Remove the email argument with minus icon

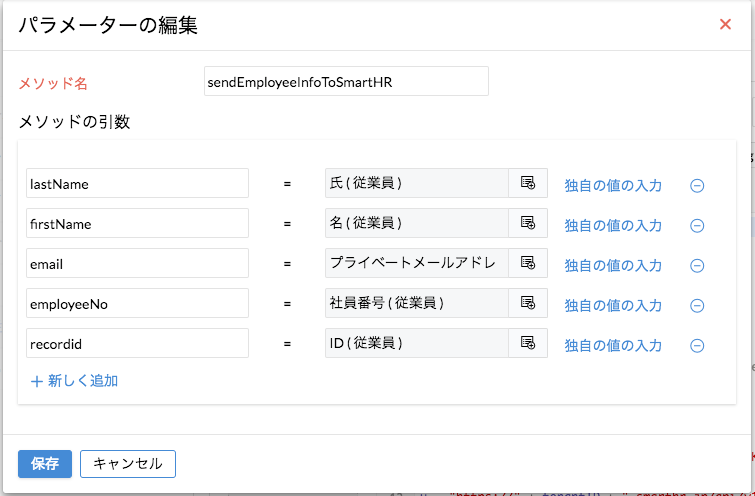pos(697,265)
